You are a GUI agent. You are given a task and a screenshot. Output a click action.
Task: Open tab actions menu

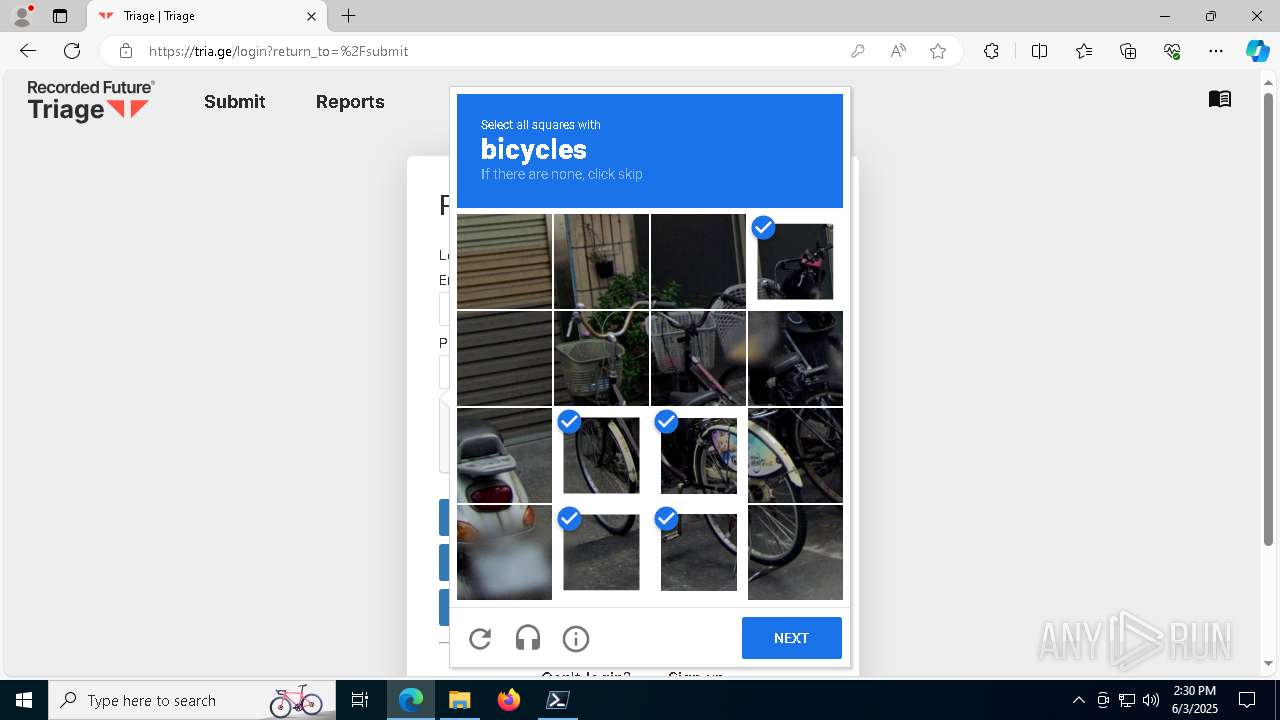point(60,16)
